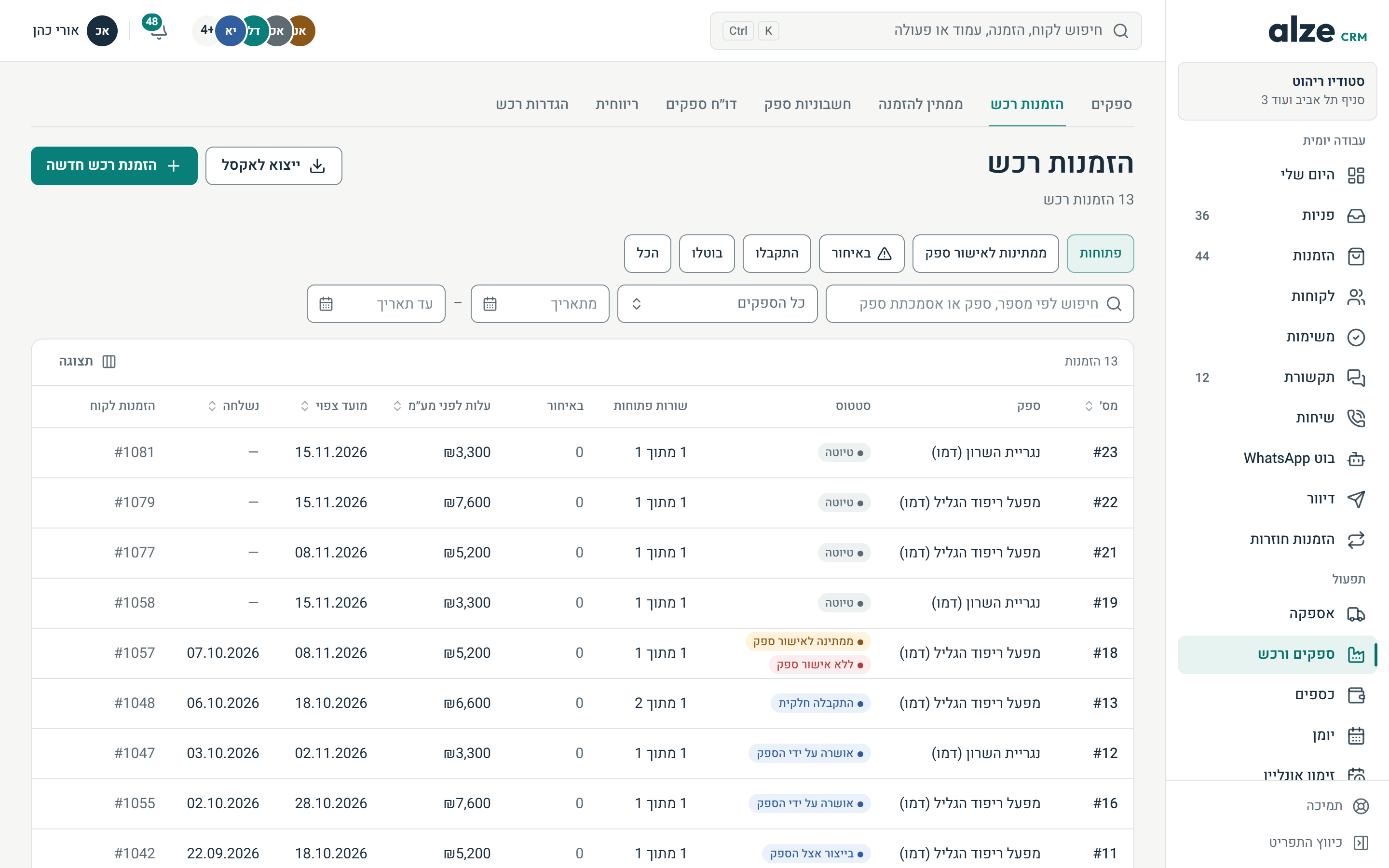1389x868 pixels.
Task: Sort by נשלחה column
Action: 233,406
